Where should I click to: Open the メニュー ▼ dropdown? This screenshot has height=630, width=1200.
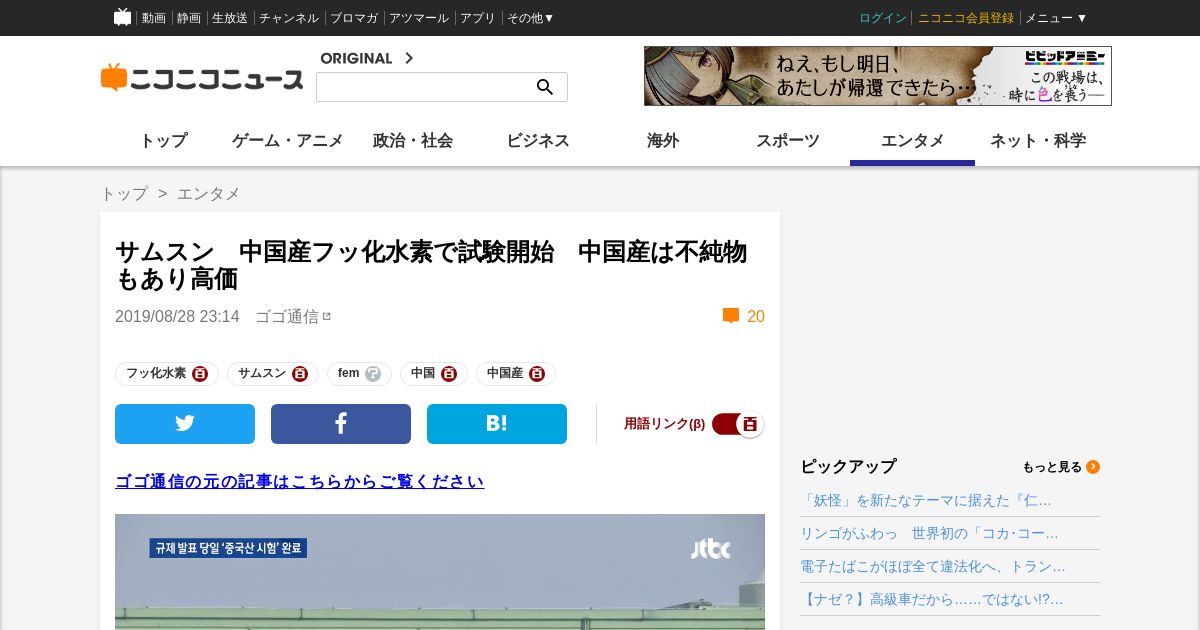click(1056, 18)
